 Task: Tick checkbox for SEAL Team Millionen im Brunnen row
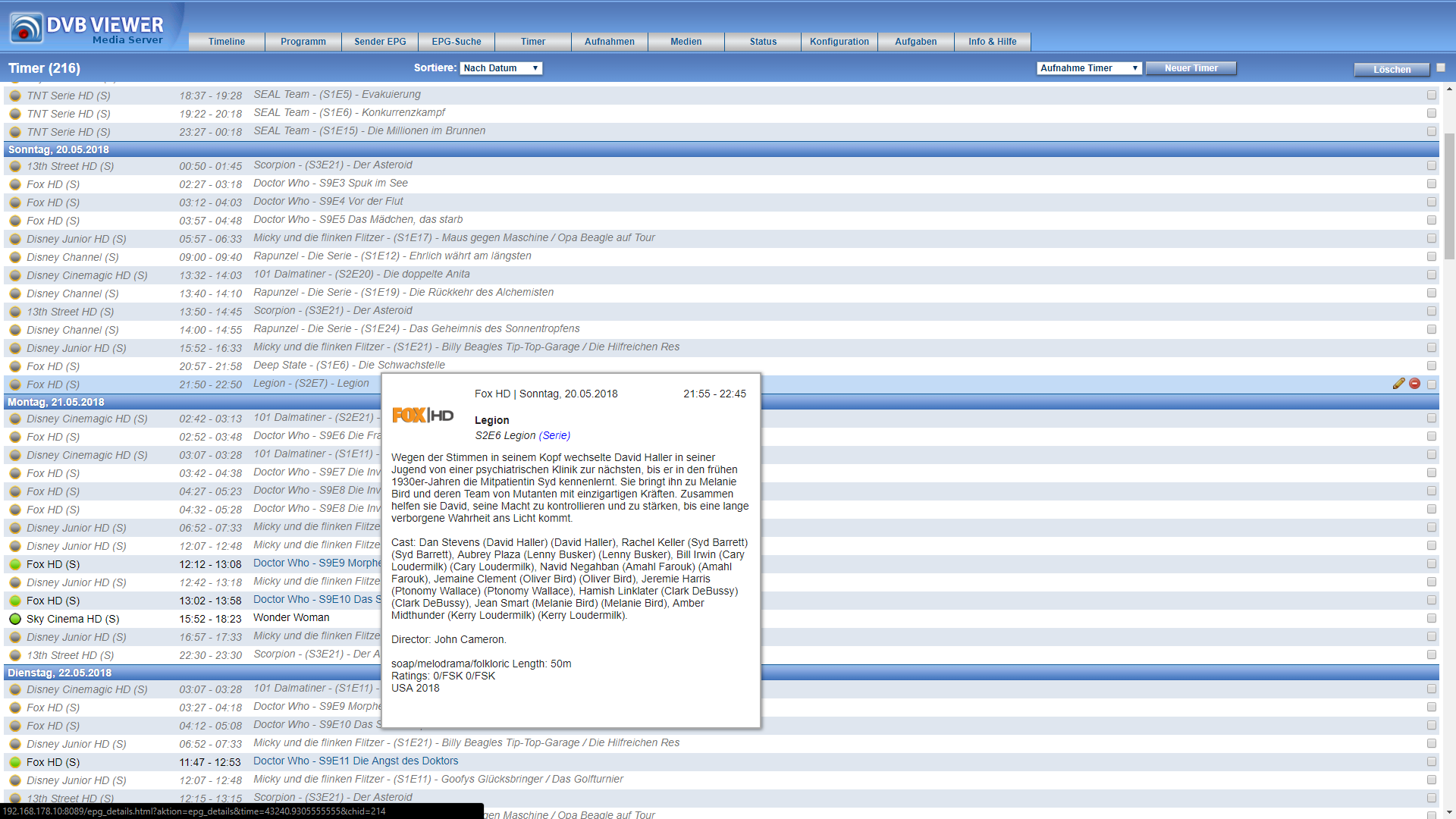click(1432, 131)
